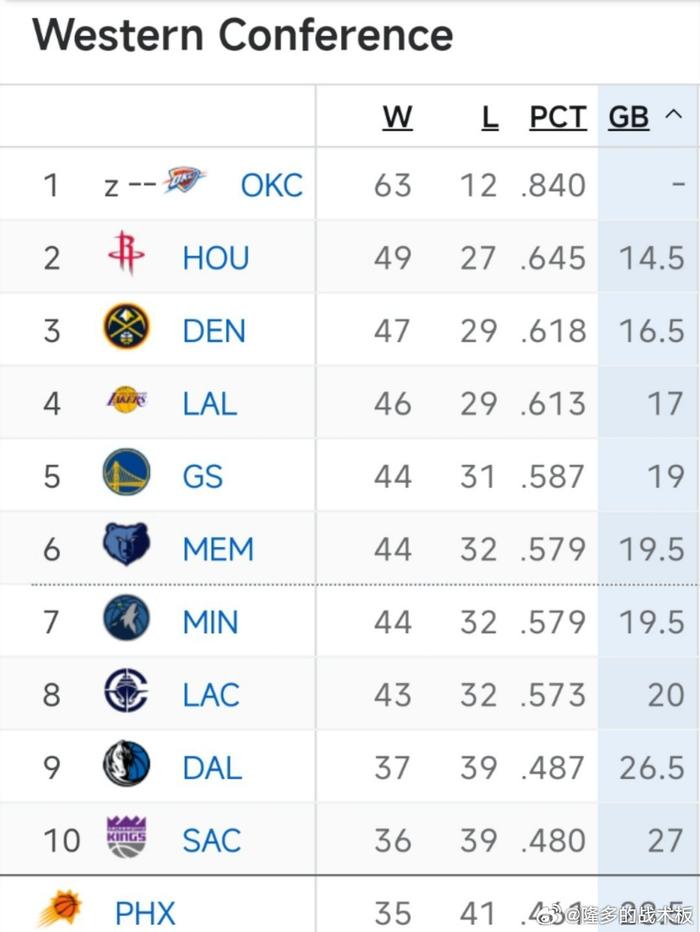Screen dimensions: 700x932
Task: Click the Oklahoma City Thunder logo
Action: 184,182
